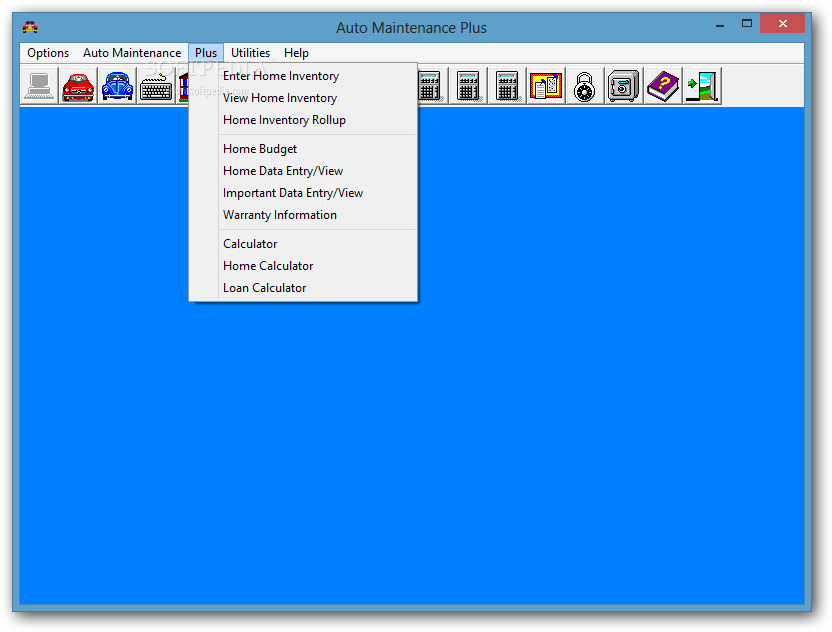Select the Home Budget menu entry
The image size is (832, 632).
point(303,149)
